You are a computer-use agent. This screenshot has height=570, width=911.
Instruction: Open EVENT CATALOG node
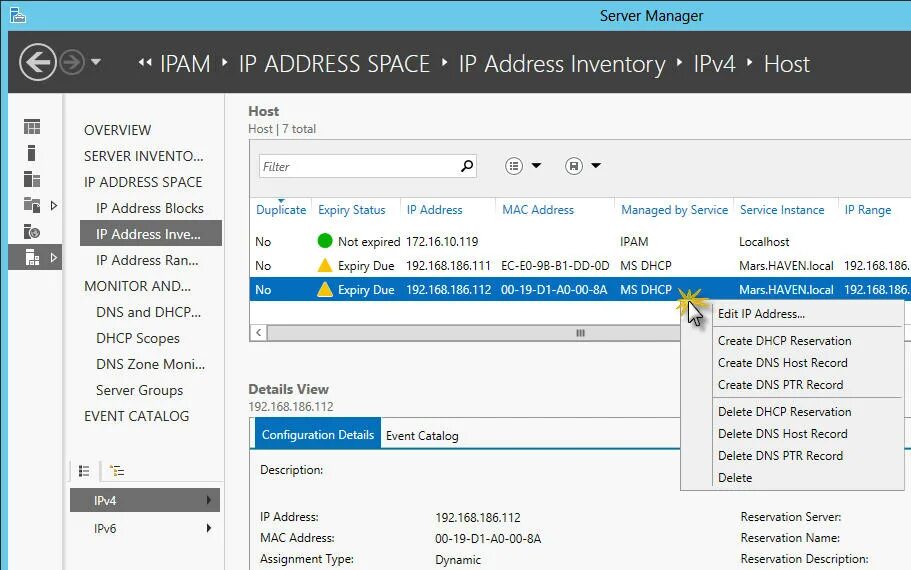pos(137,416)
